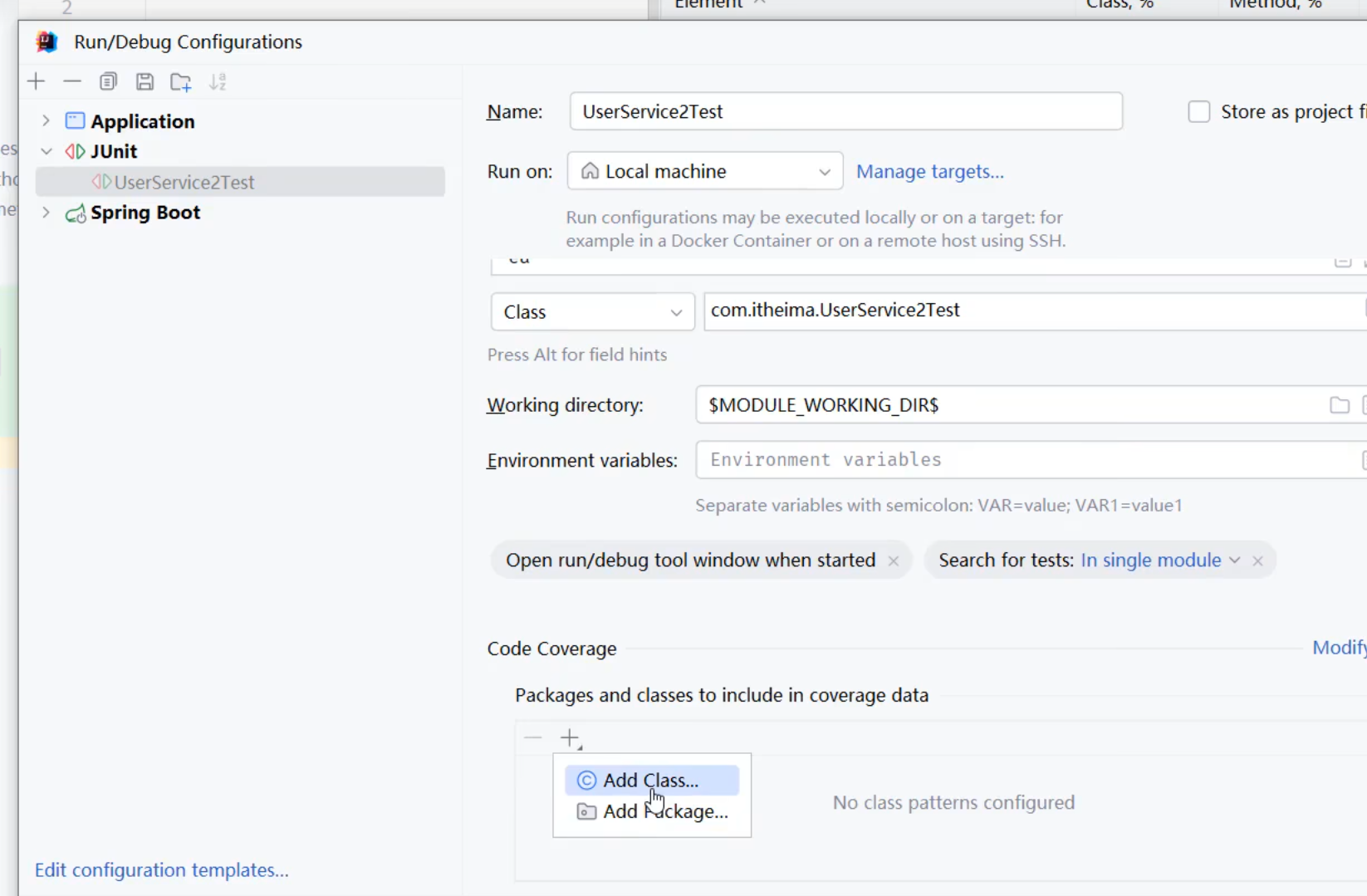
Task: Click the Create New Folder icon
Action: pos(180,81)
